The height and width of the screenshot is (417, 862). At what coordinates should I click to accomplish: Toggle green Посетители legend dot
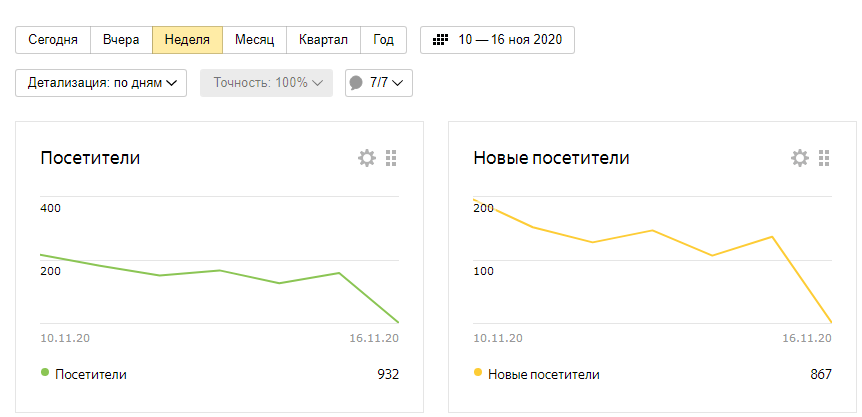click(x=44, y=373)
